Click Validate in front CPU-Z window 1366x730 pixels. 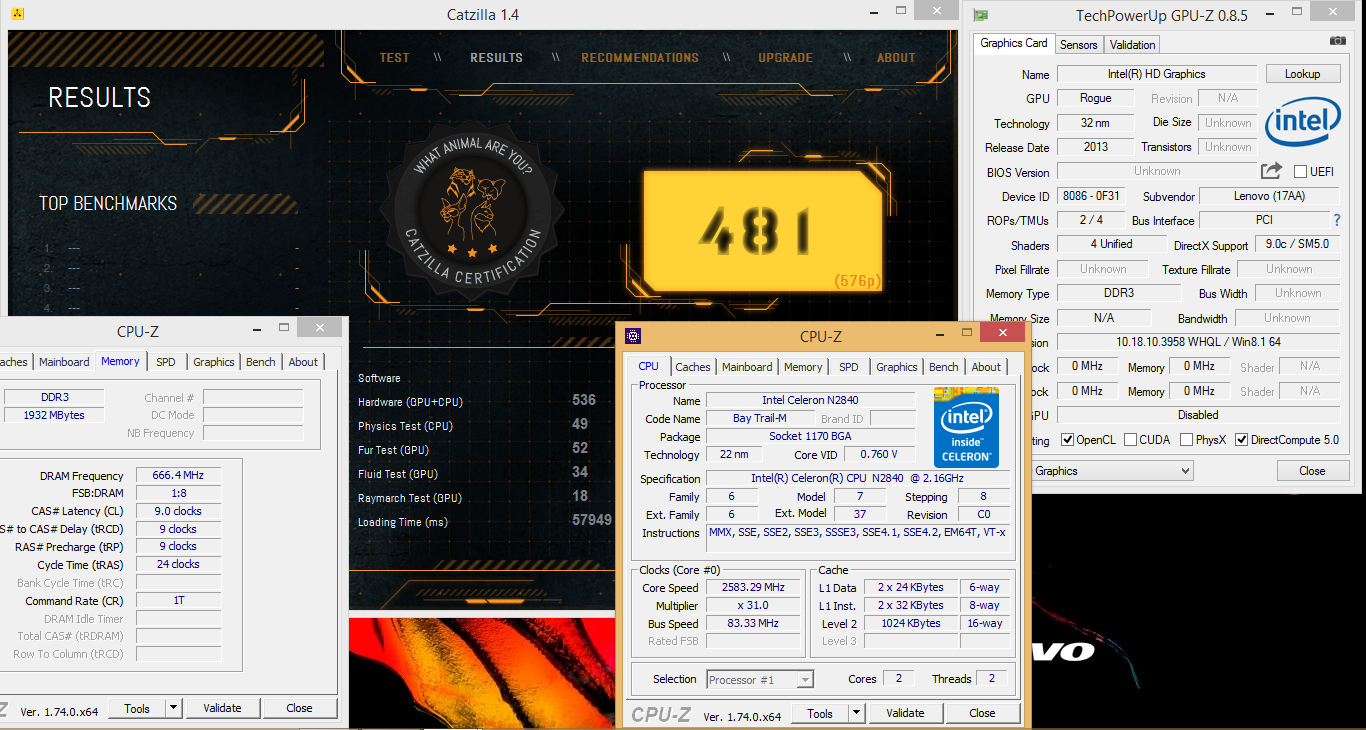905,713
